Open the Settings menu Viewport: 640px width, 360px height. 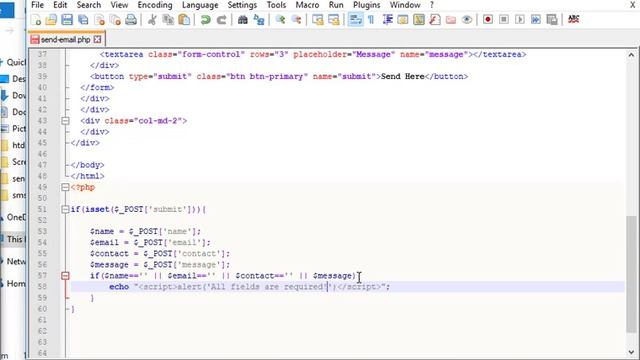pyautogui.click(x=242, y=5)
